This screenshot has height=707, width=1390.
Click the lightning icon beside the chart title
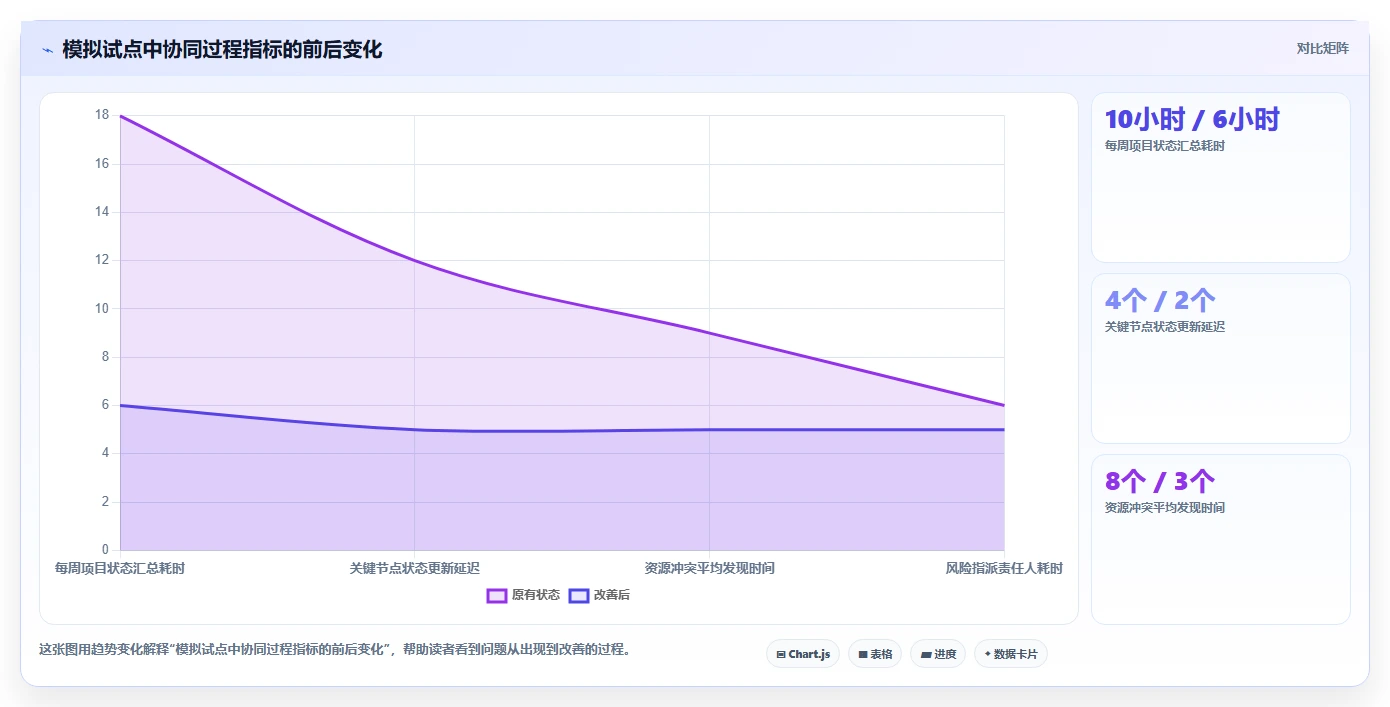point(47,50)
